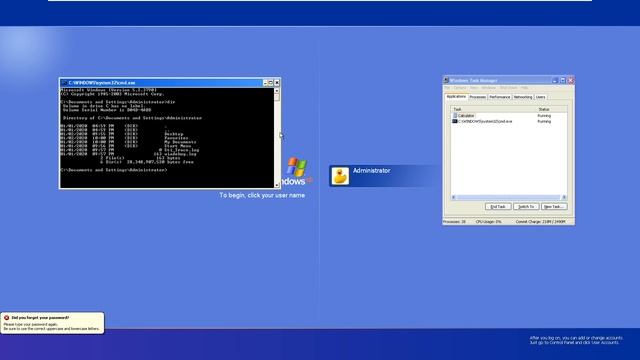Open the Windows menu in Task Manager

point(488,88)
